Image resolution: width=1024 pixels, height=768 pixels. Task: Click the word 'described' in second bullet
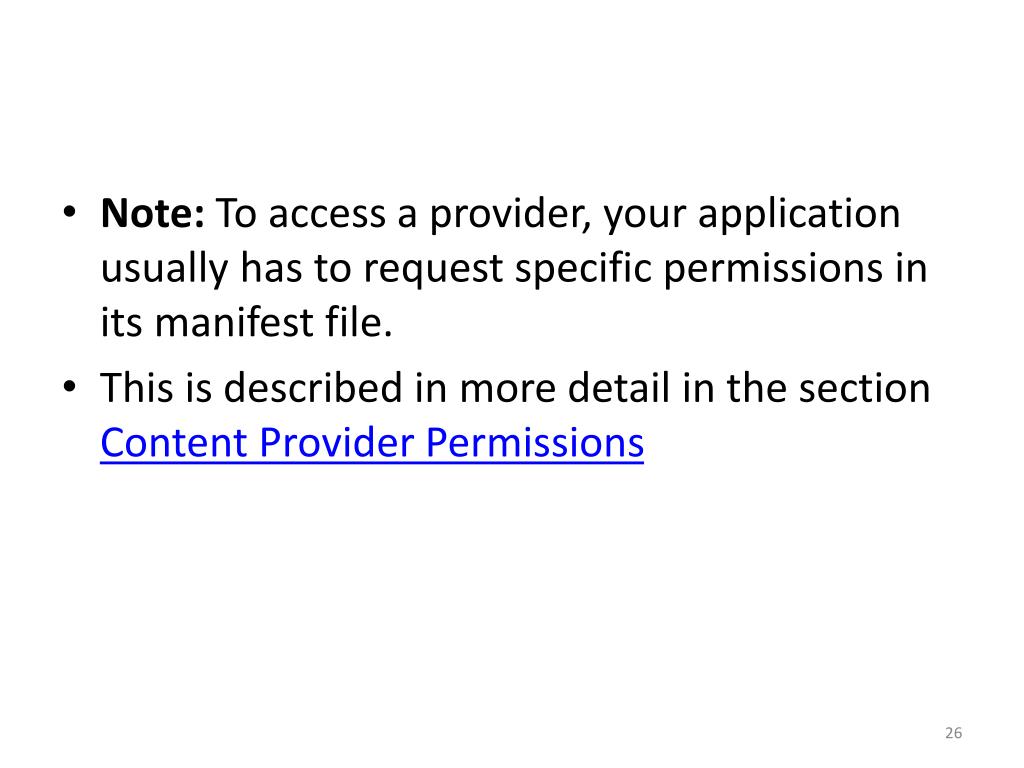[x=313, y=387]
